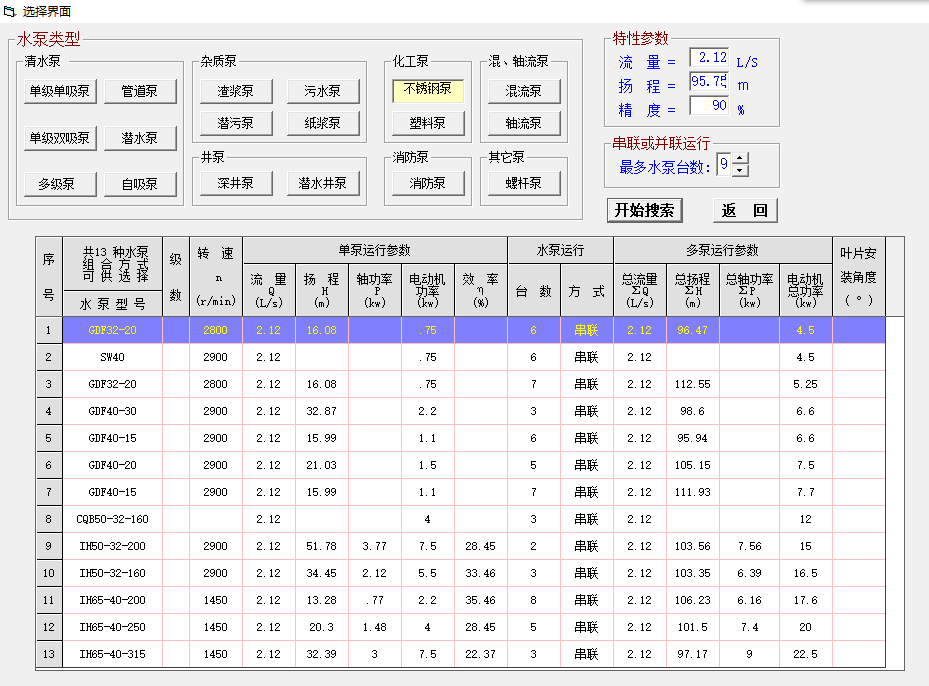Select the IH65-40-200 model cell
The height and width of the screenshot is (686, 929).
[x=113, y=600]
